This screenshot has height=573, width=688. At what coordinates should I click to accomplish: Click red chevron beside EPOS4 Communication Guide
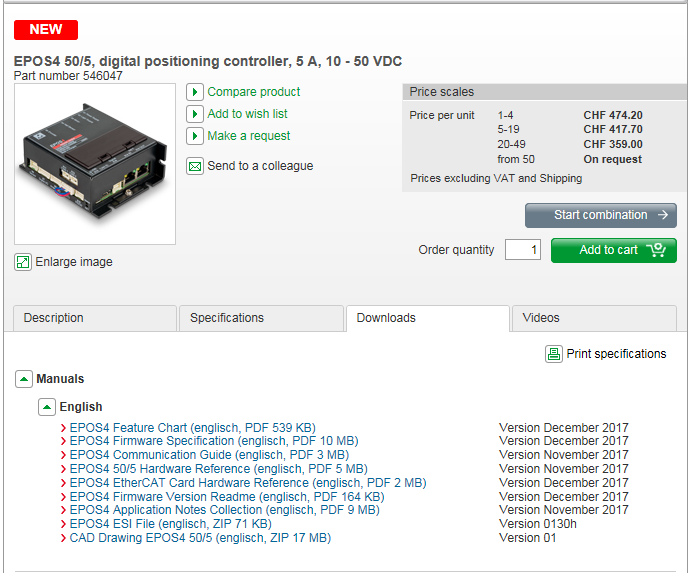(63, 455)
